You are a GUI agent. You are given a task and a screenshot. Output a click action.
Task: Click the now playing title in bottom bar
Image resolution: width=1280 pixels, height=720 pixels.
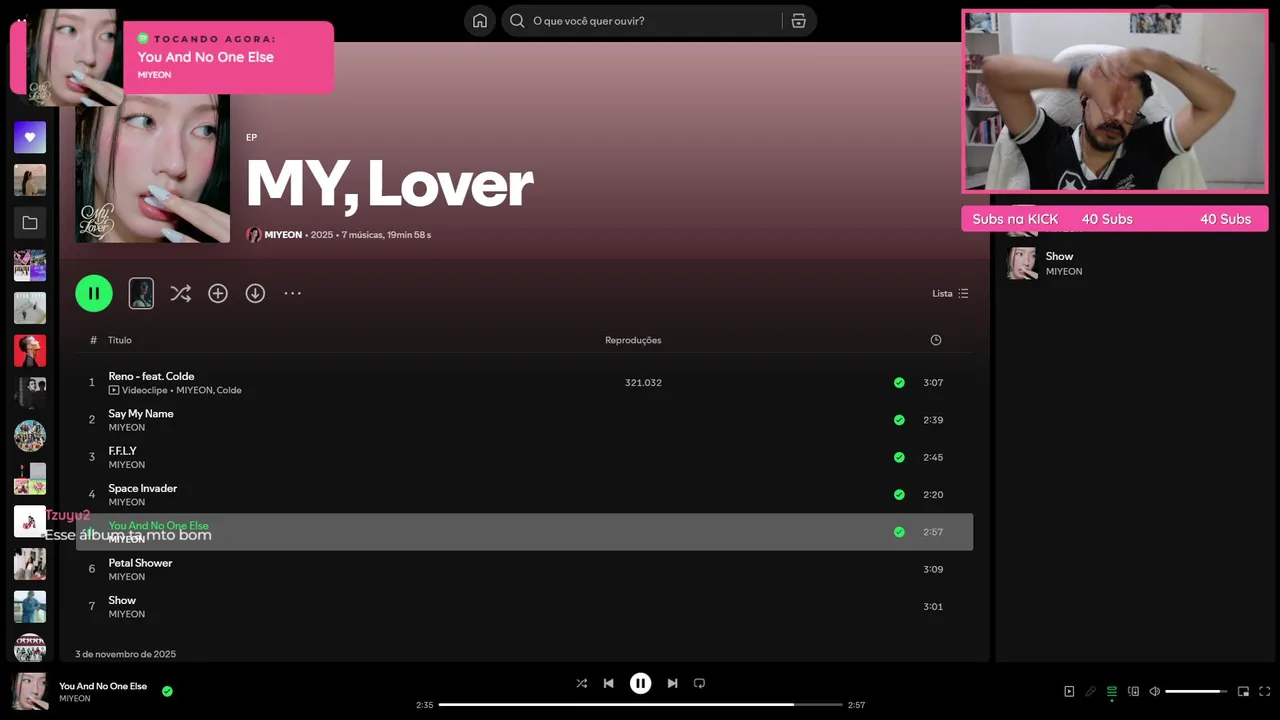(103, 686)
